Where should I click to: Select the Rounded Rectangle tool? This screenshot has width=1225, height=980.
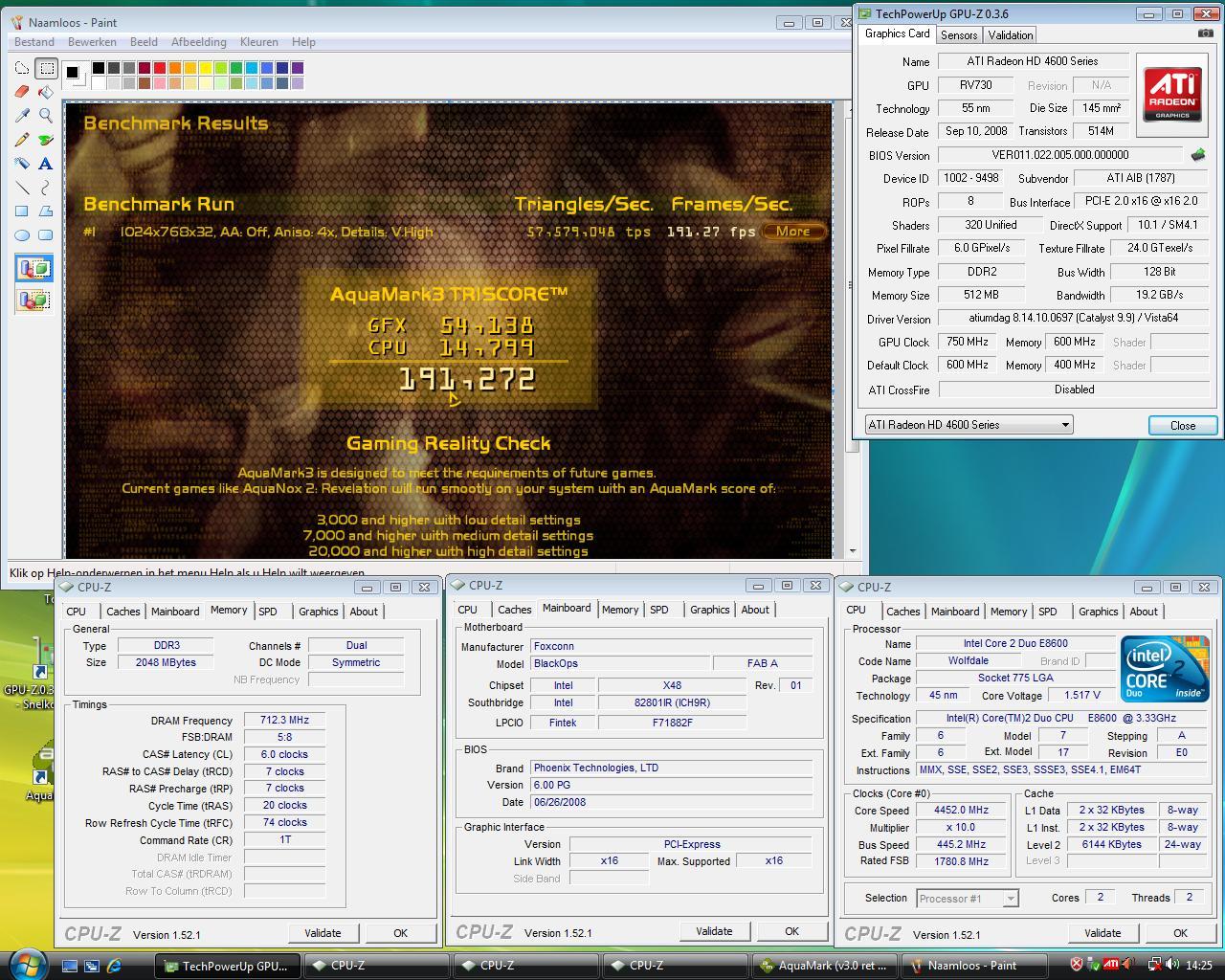point(46,235)
